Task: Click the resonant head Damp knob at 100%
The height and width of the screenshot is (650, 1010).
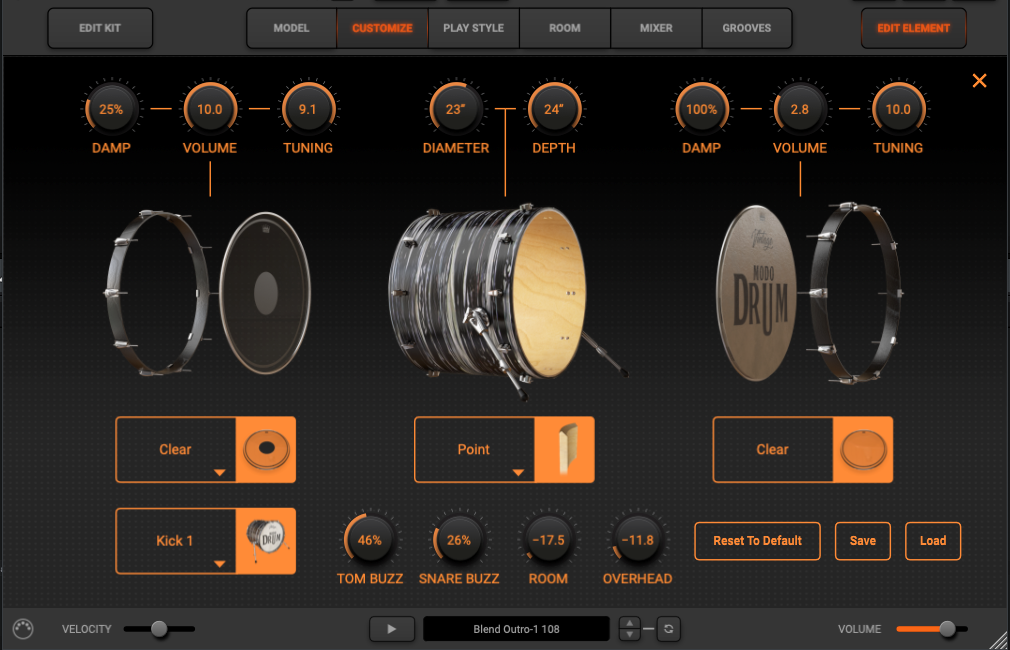Action: (x=701, y=110)
